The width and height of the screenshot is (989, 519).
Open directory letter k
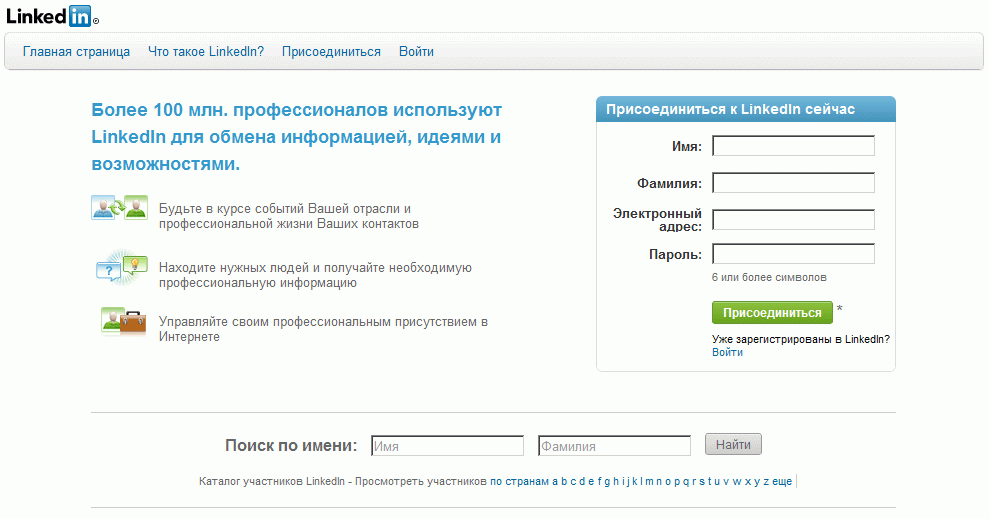[635, 482]
